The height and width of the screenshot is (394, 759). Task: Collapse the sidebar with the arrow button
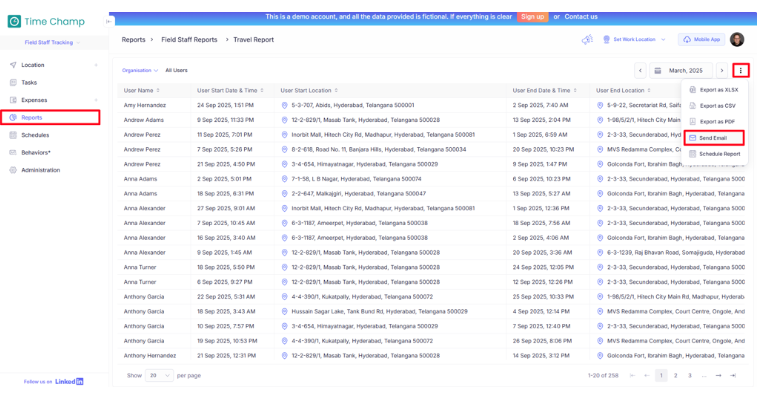click(x=108, y=21)
